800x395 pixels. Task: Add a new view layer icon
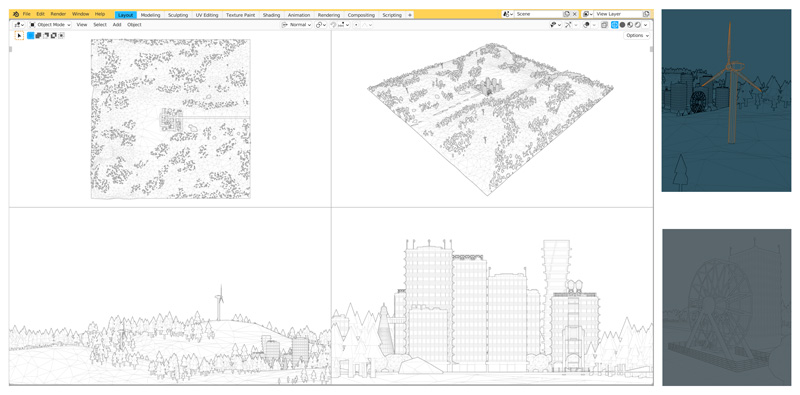(646, 14)
